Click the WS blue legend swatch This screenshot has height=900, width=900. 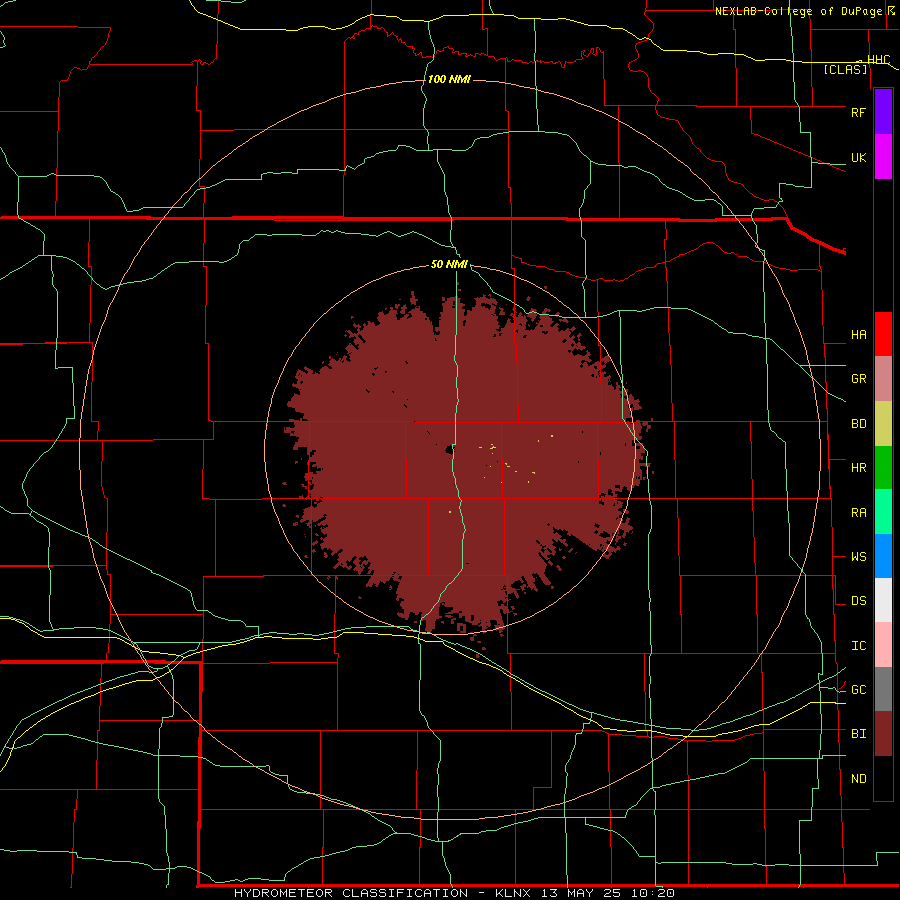pos(883,556)
